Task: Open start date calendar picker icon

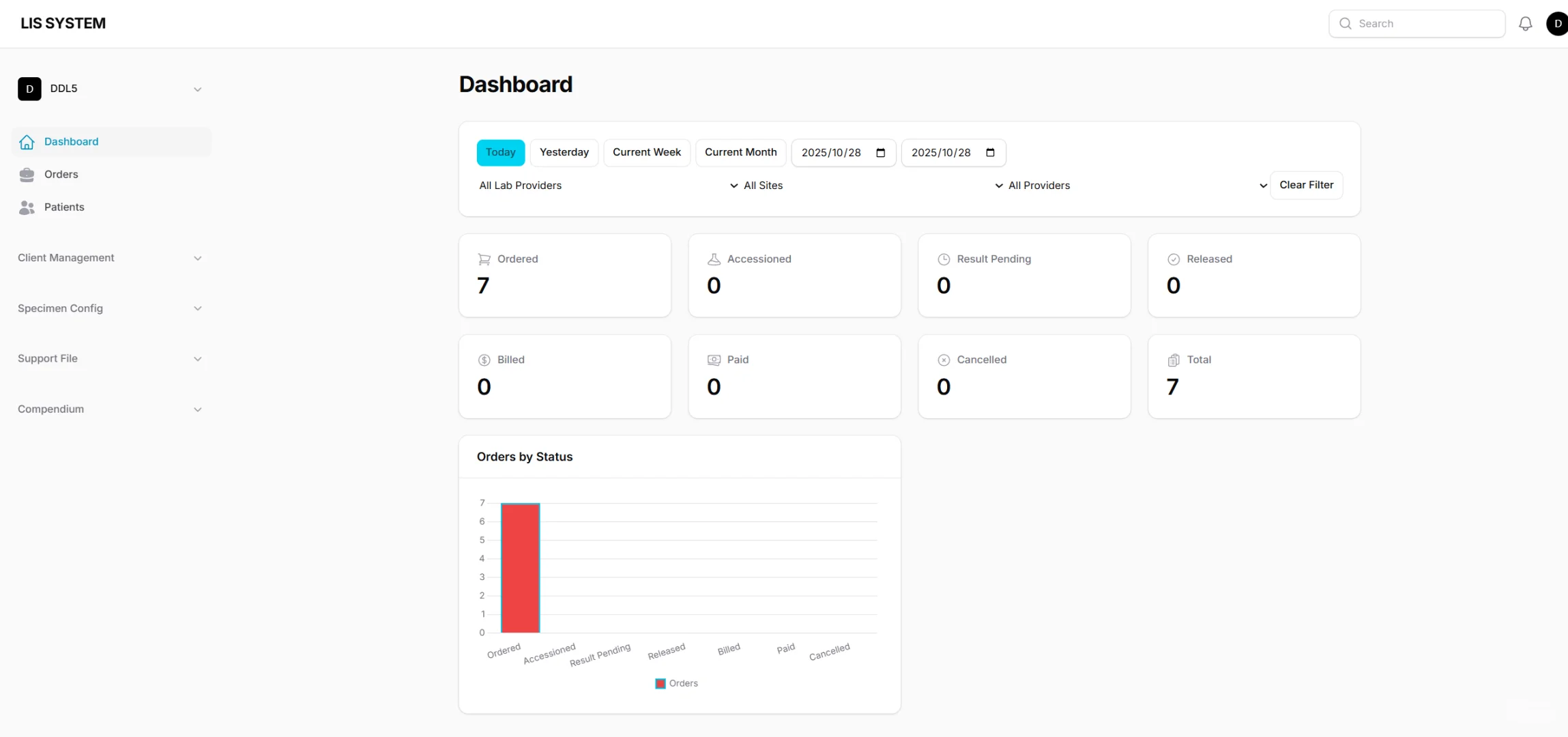Action: pos(880,153)
